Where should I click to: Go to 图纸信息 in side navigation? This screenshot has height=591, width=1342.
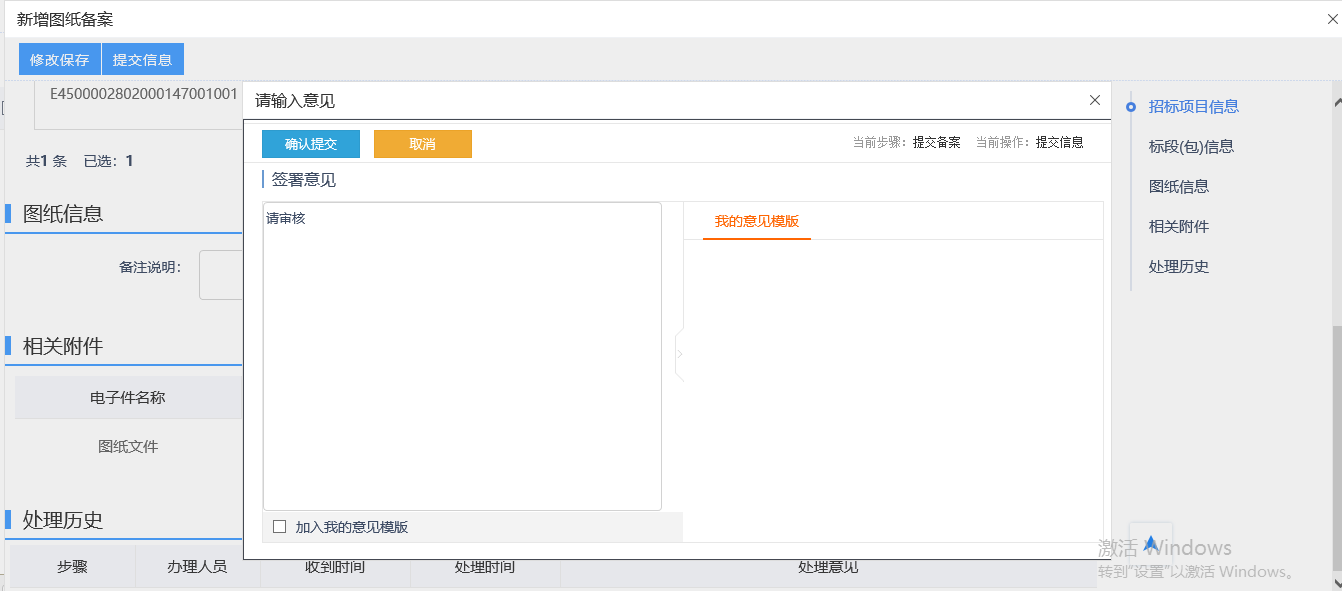pyautogui.click(x=1178, y=187)
